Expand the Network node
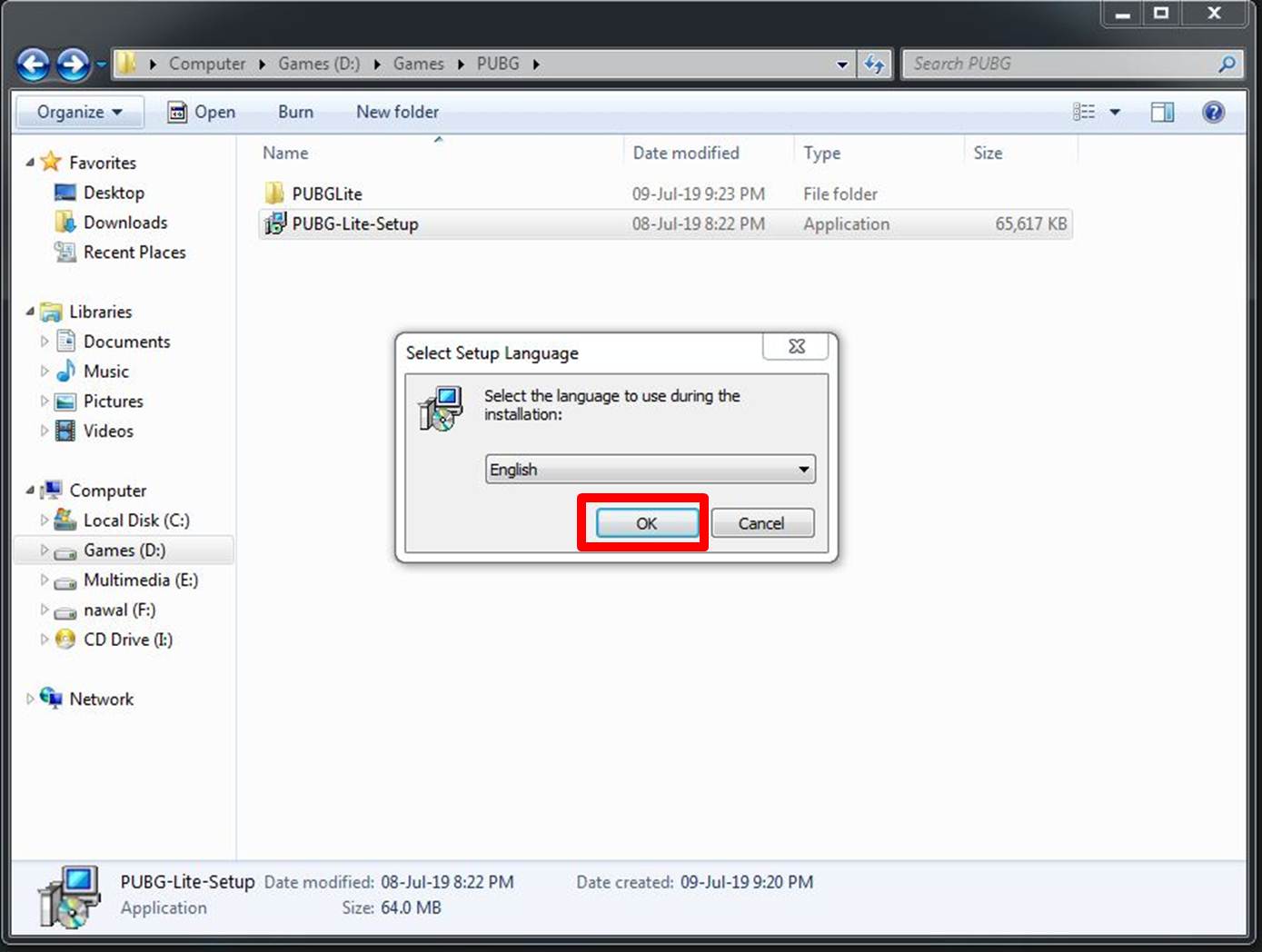 pos(30,699)
